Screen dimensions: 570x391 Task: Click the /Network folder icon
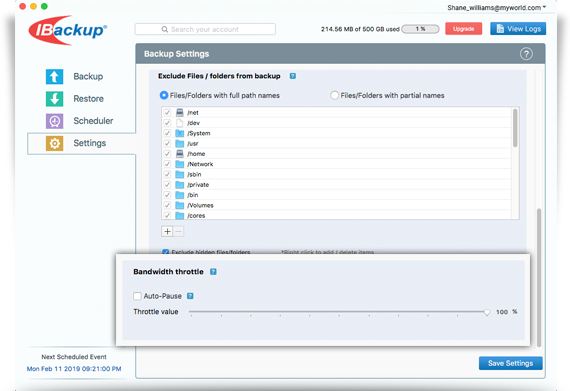(180, 164)
